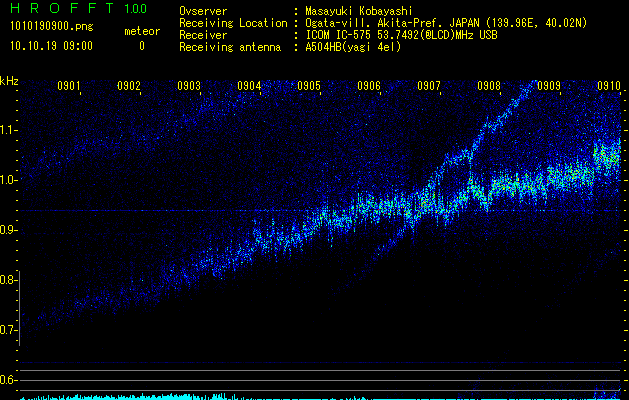Click the name Masayuki Kobayashi
This screenshot has width=629, height=400.
coord(359,11)
